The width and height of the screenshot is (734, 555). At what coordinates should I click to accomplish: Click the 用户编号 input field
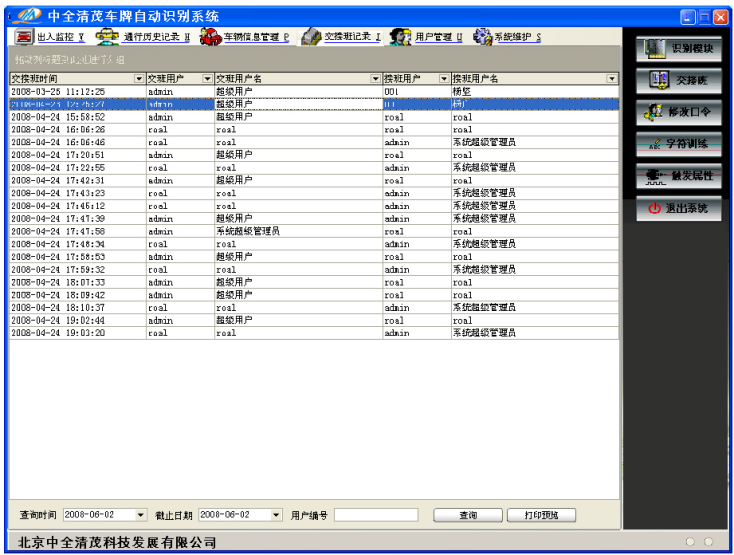coord(376,515)
